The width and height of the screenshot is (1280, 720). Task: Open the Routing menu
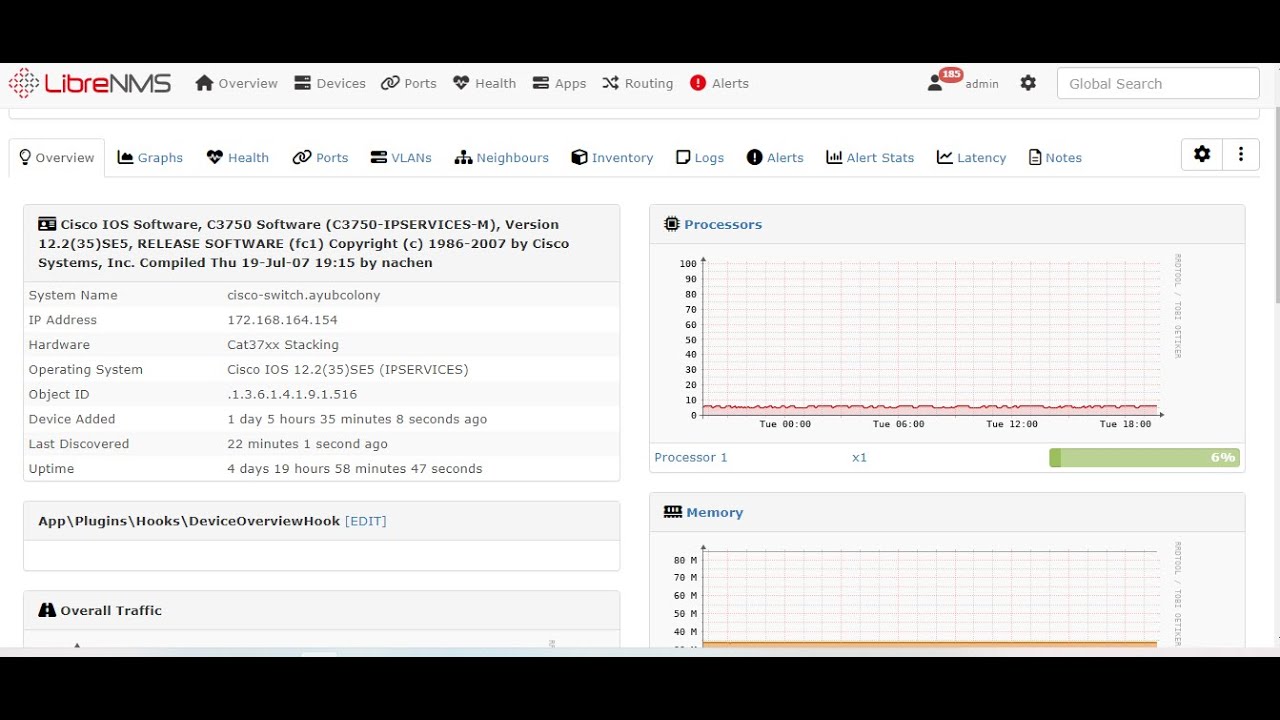638,83
